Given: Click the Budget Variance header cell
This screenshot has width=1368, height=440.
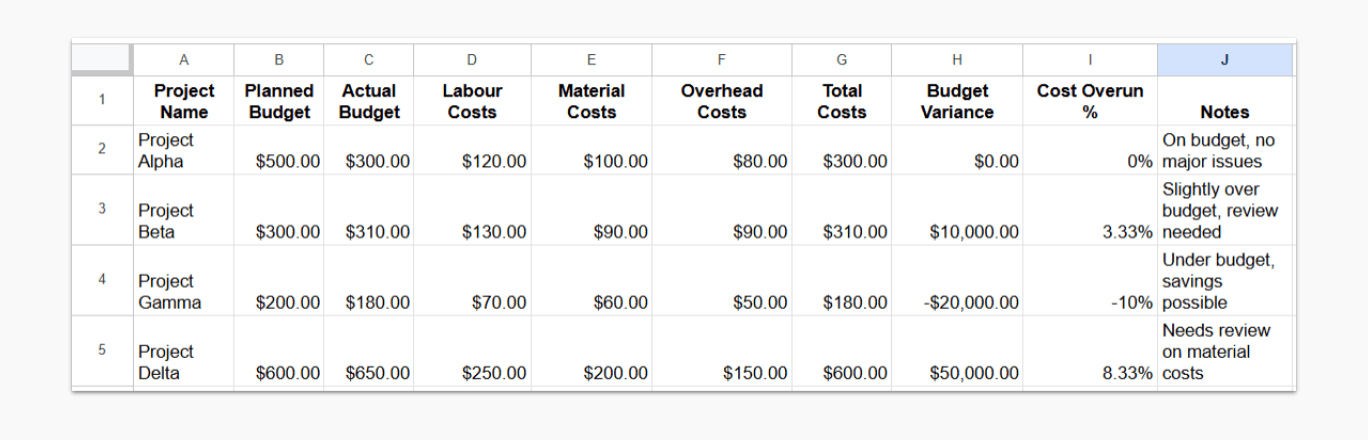Looking at the screenshot, I should pyautogui.click(x=957, y=101).
